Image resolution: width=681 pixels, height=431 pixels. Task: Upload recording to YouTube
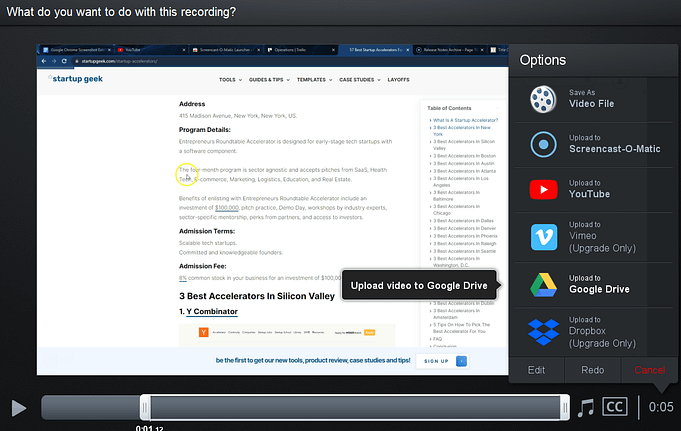(x=593, y=190)
